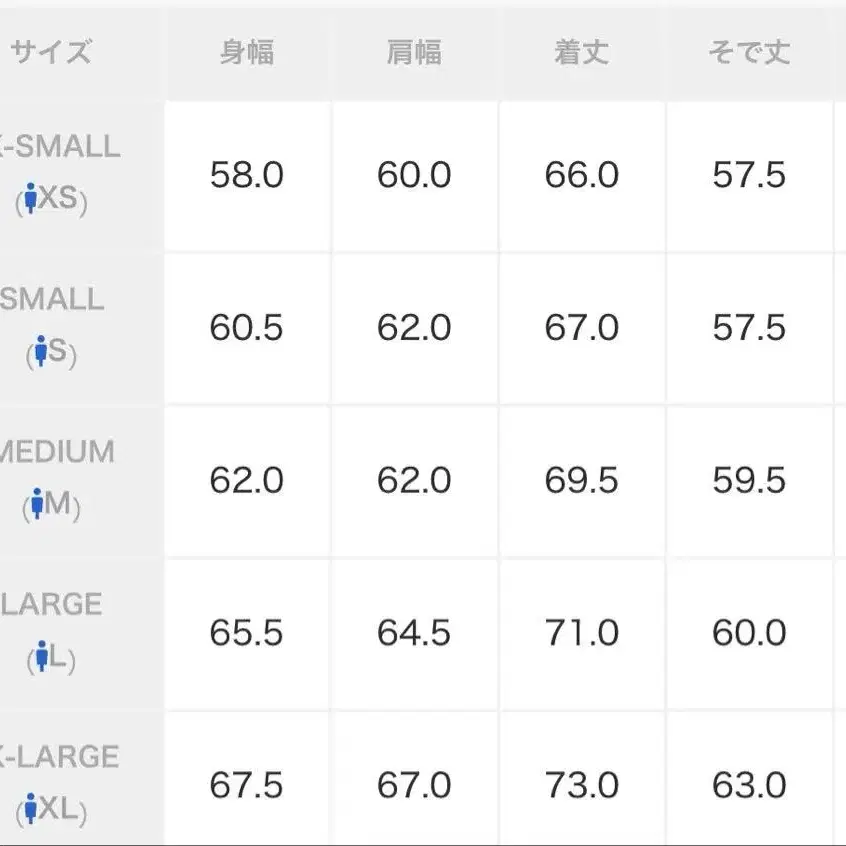Select the 着丈 column header
846x846 pixels.
[582, 52]
